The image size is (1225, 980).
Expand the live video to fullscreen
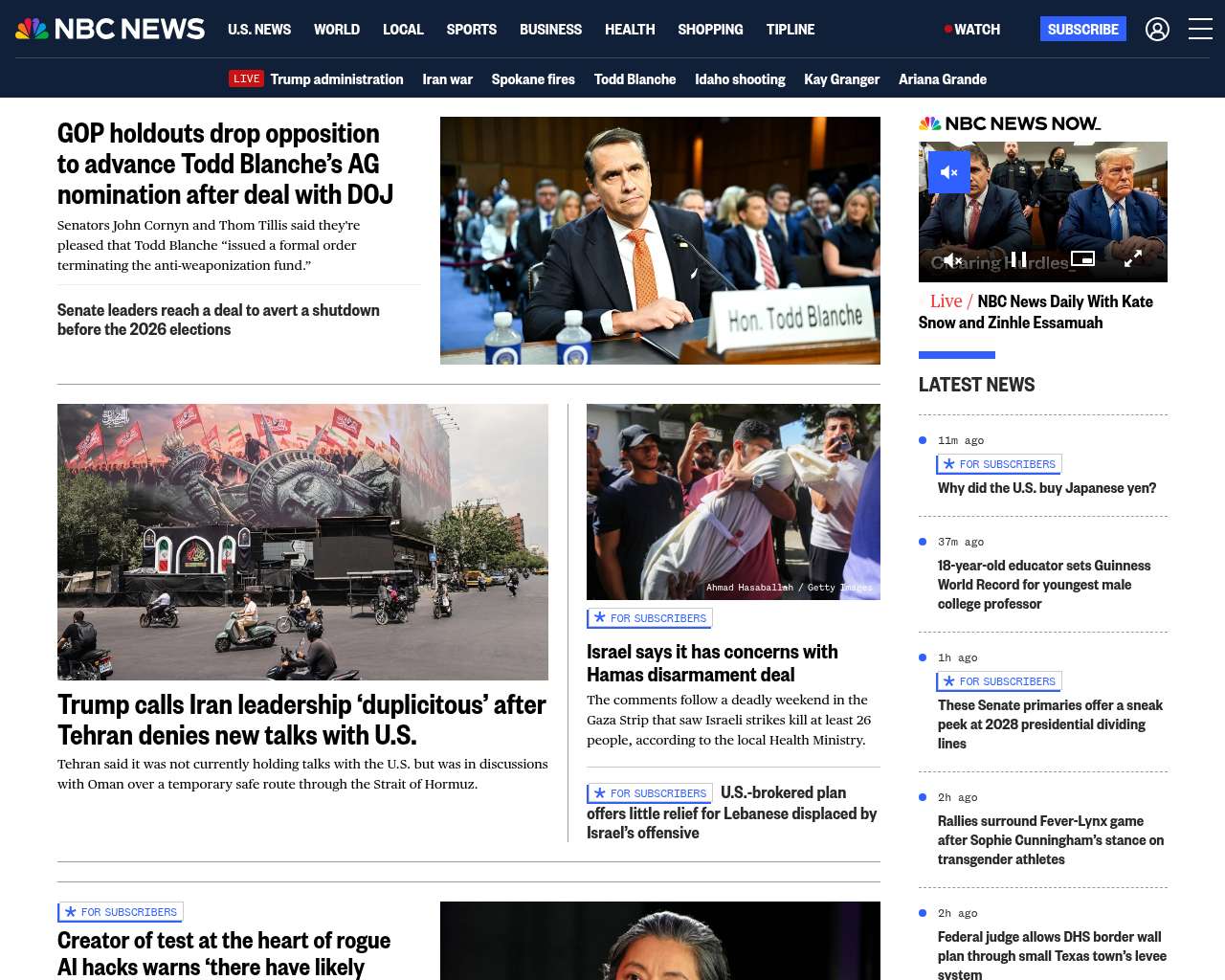[x=1132, y=258]
